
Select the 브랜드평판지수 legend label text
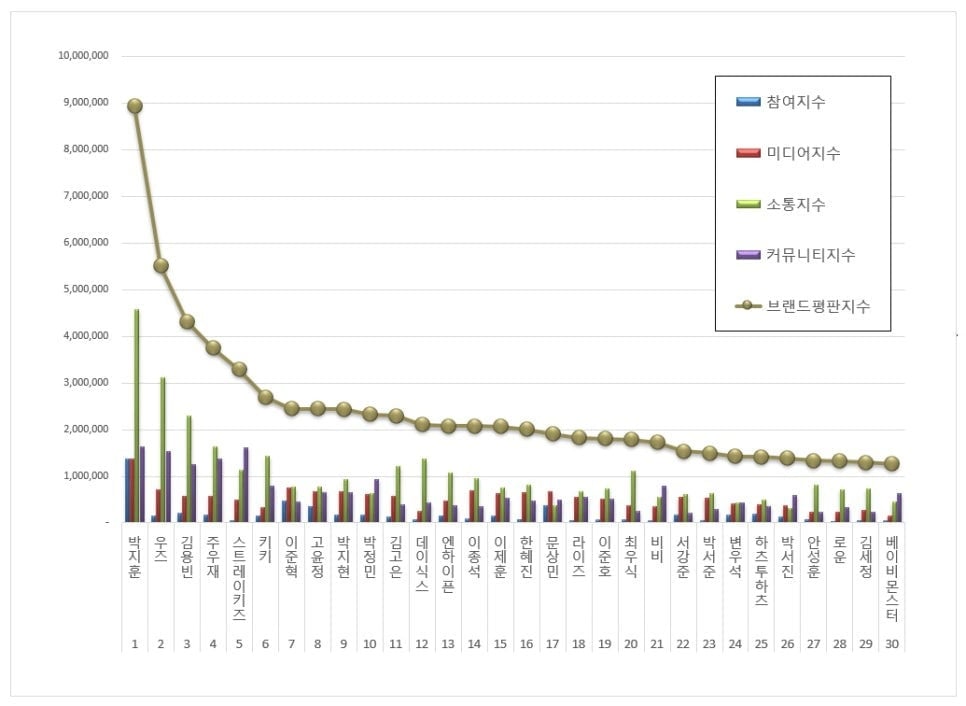tap(818, 306)
